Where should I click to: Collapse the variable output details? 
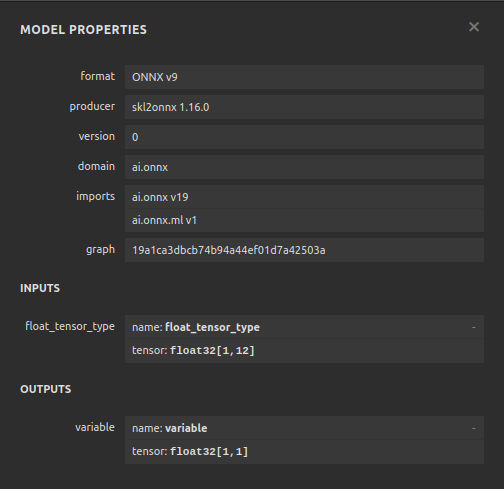[x=473, y=428]
